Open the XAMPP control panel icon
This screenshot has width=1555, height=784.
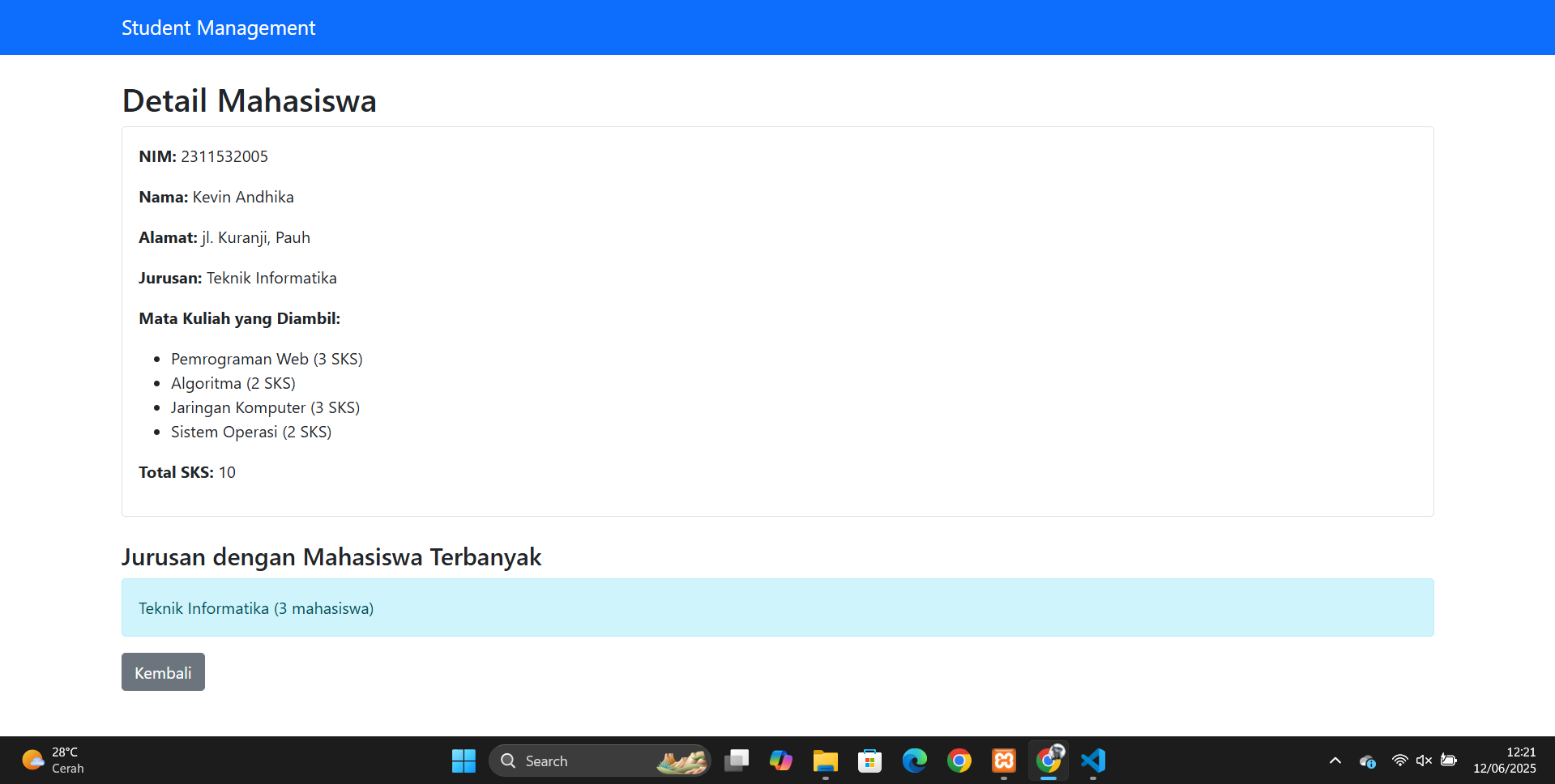pos(1003,761)
